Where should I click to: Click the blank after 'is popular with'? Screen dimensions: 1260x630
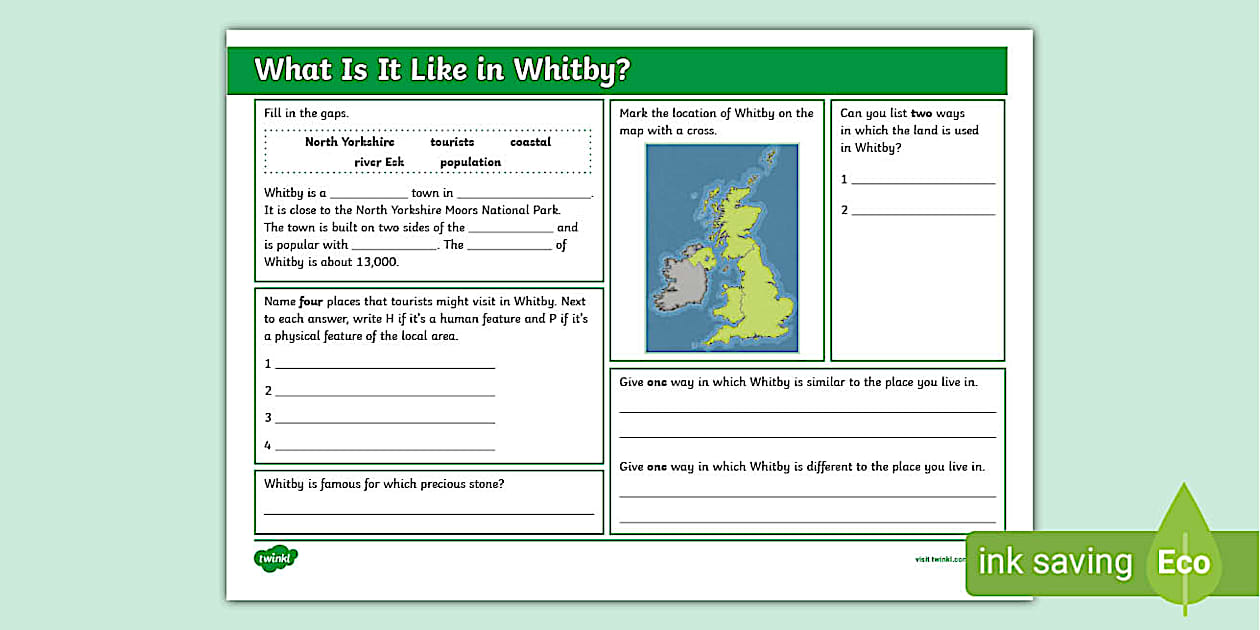pyautogui.click(x=395, y=248)
